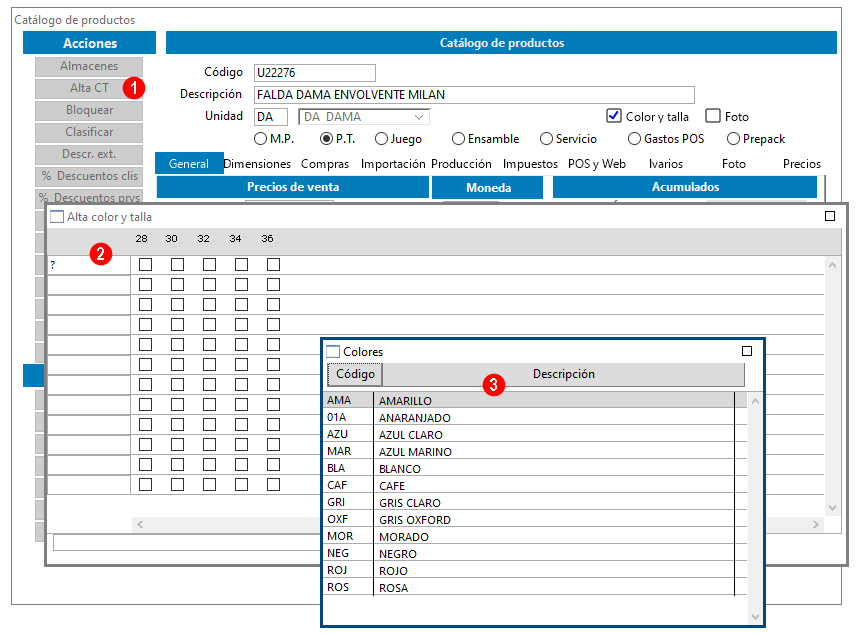Check size 28 box in first row
The height and width of the screenshot is (634, 858).
point(146,265)
